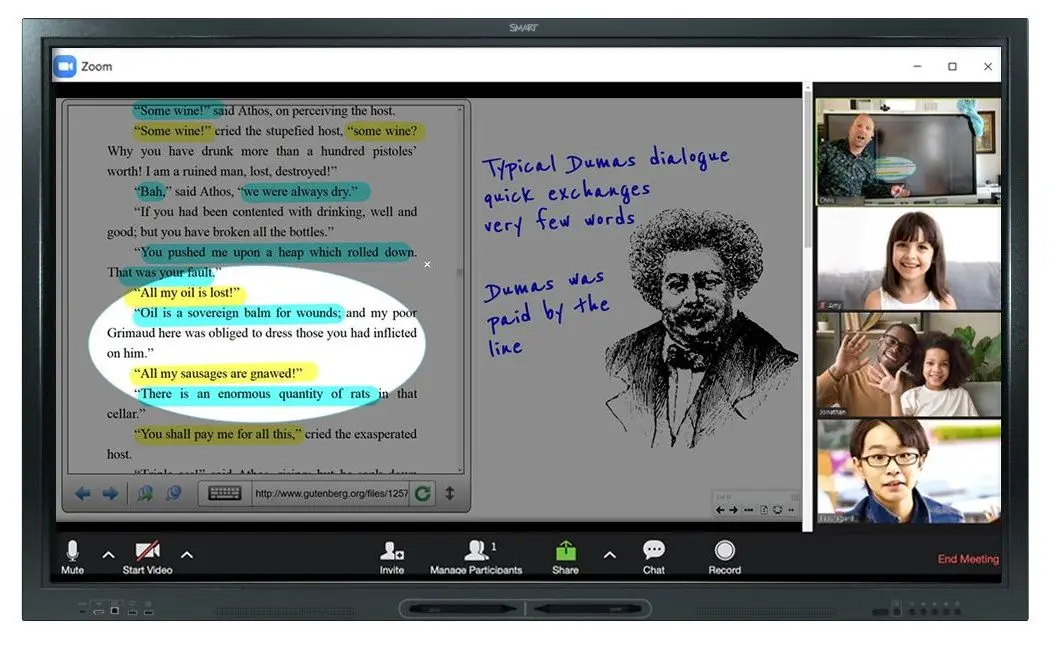This screenshot has height=650, width=1057.
Task: Open the on-screen keyboard icon
Action: click(224, 493)
